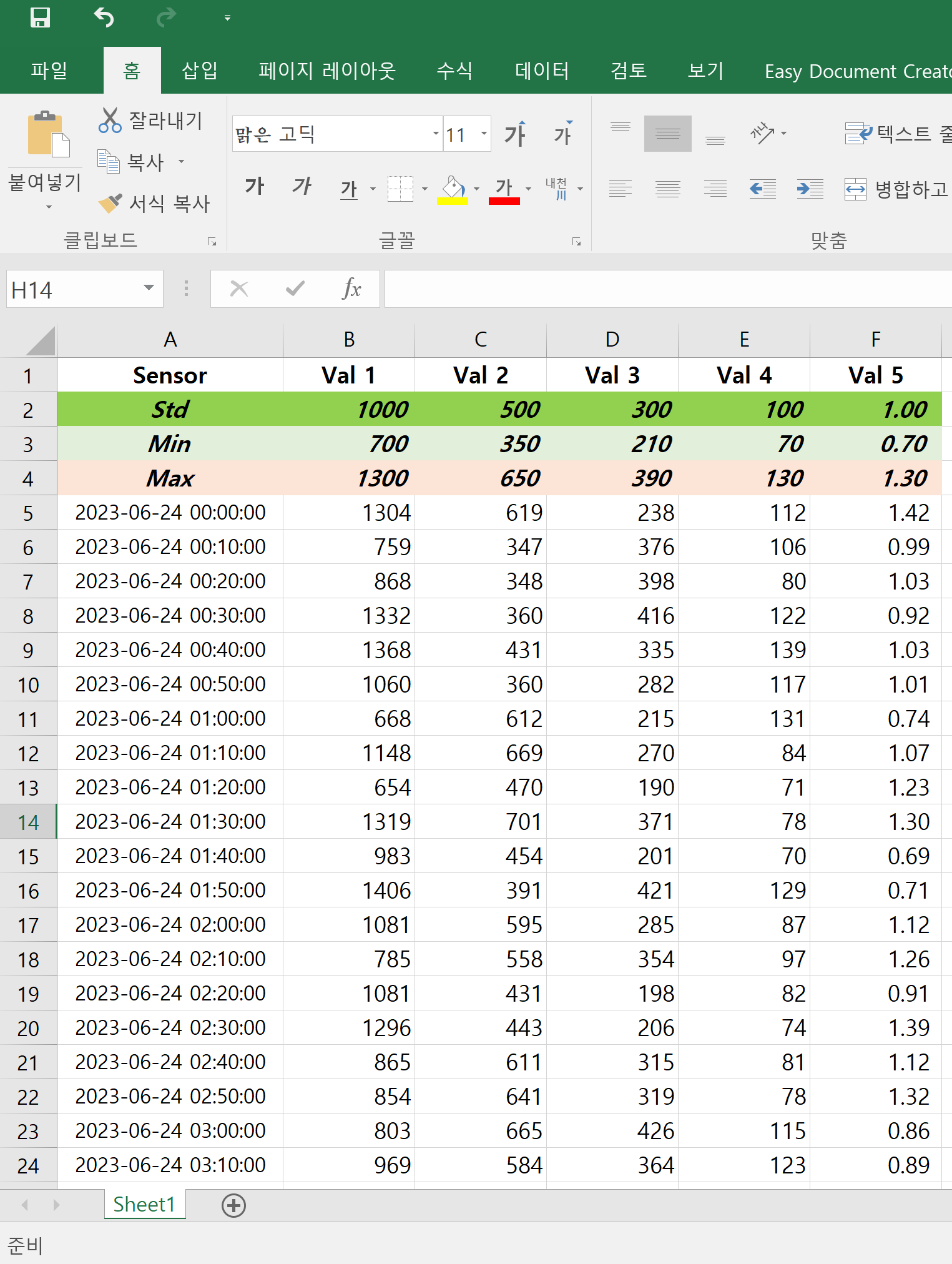The height and width of the screenshot is (1264, 952).
Task: Expand the 복사 dropdown arrow
Action: [x=181, y=162]
